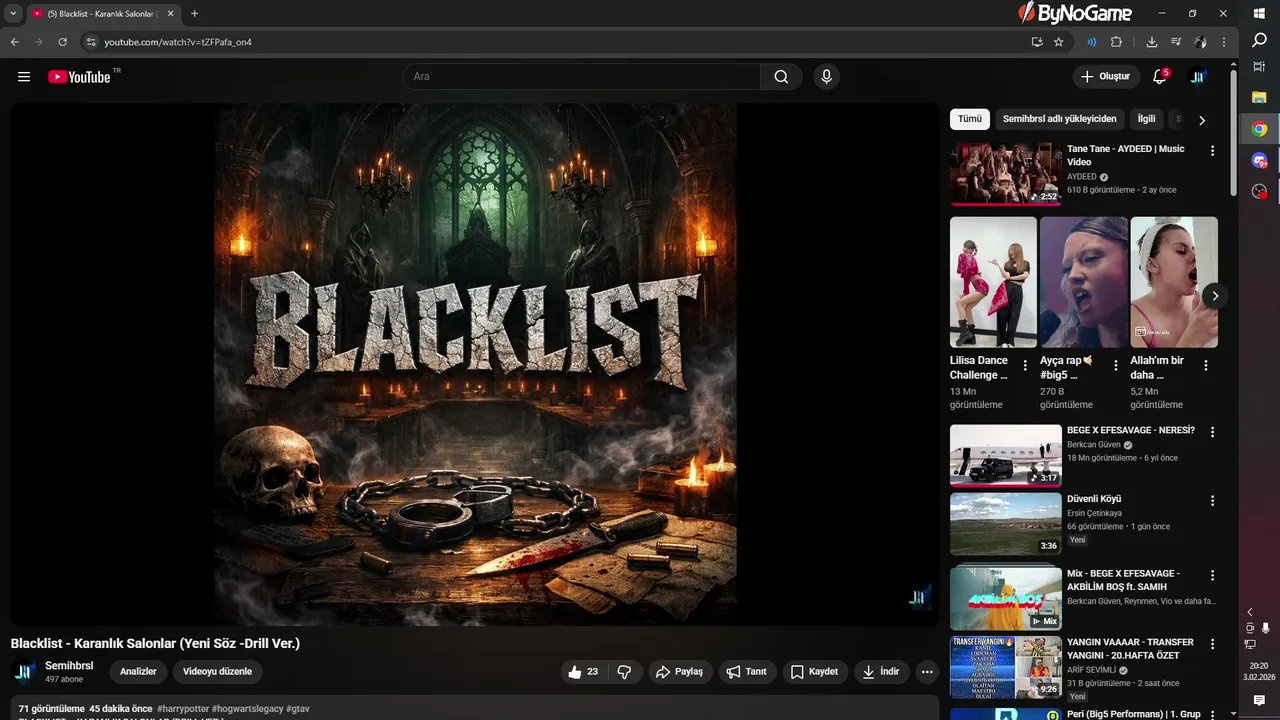Open Semihbrsl channel name link
Viewport: 1280px width, 720px height.
click(69, 666)
